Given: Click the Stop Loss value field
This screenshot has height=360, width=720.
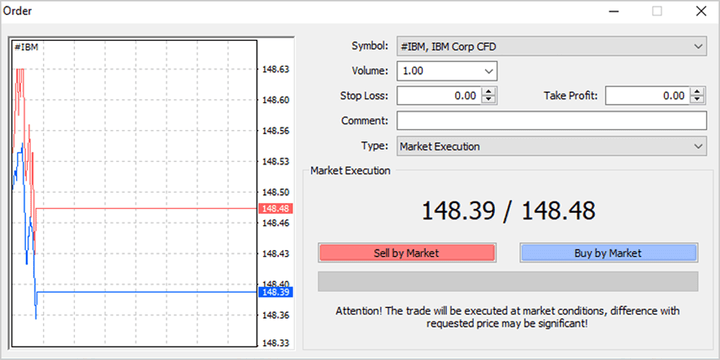Looking at the screenshot, I should tap(439, 96).
